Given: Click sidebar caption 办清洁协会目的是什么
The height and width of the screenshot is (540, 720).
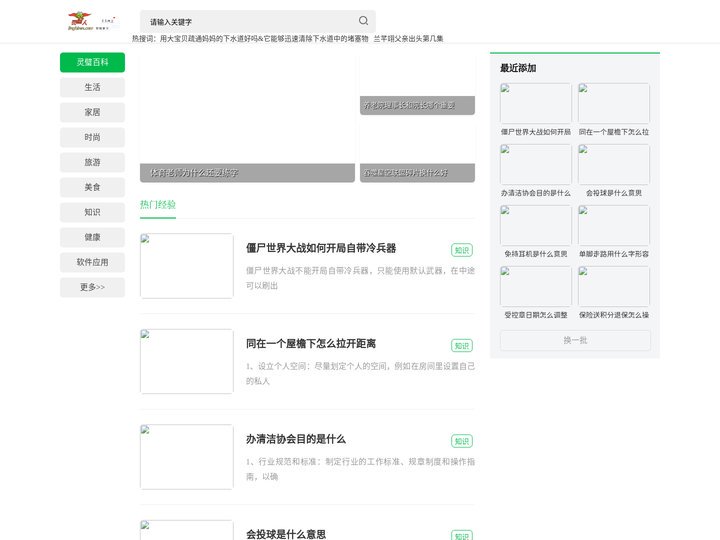Looking at the screenshot, I should click(x=535, y=193).
